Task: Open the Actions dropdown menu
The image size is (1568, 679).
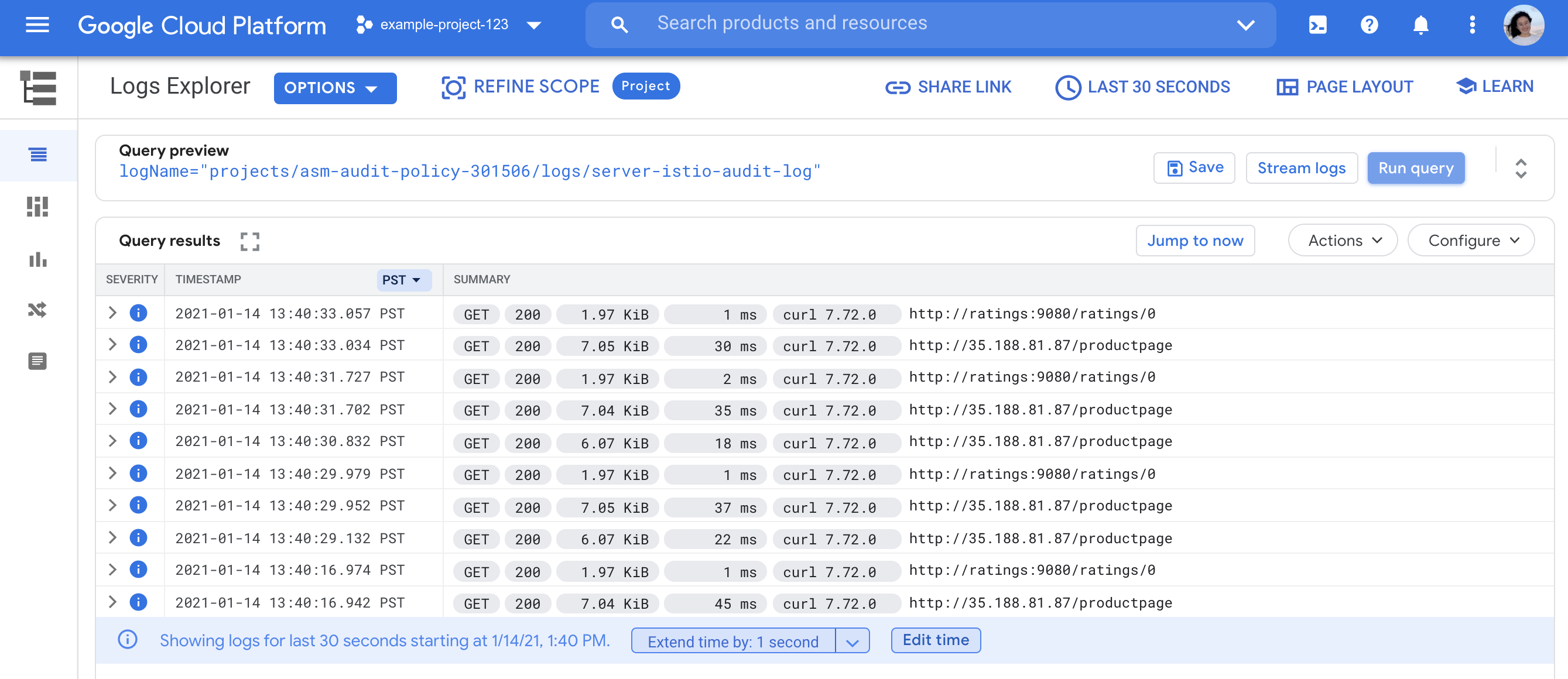Action: [x=1343, y=240]
